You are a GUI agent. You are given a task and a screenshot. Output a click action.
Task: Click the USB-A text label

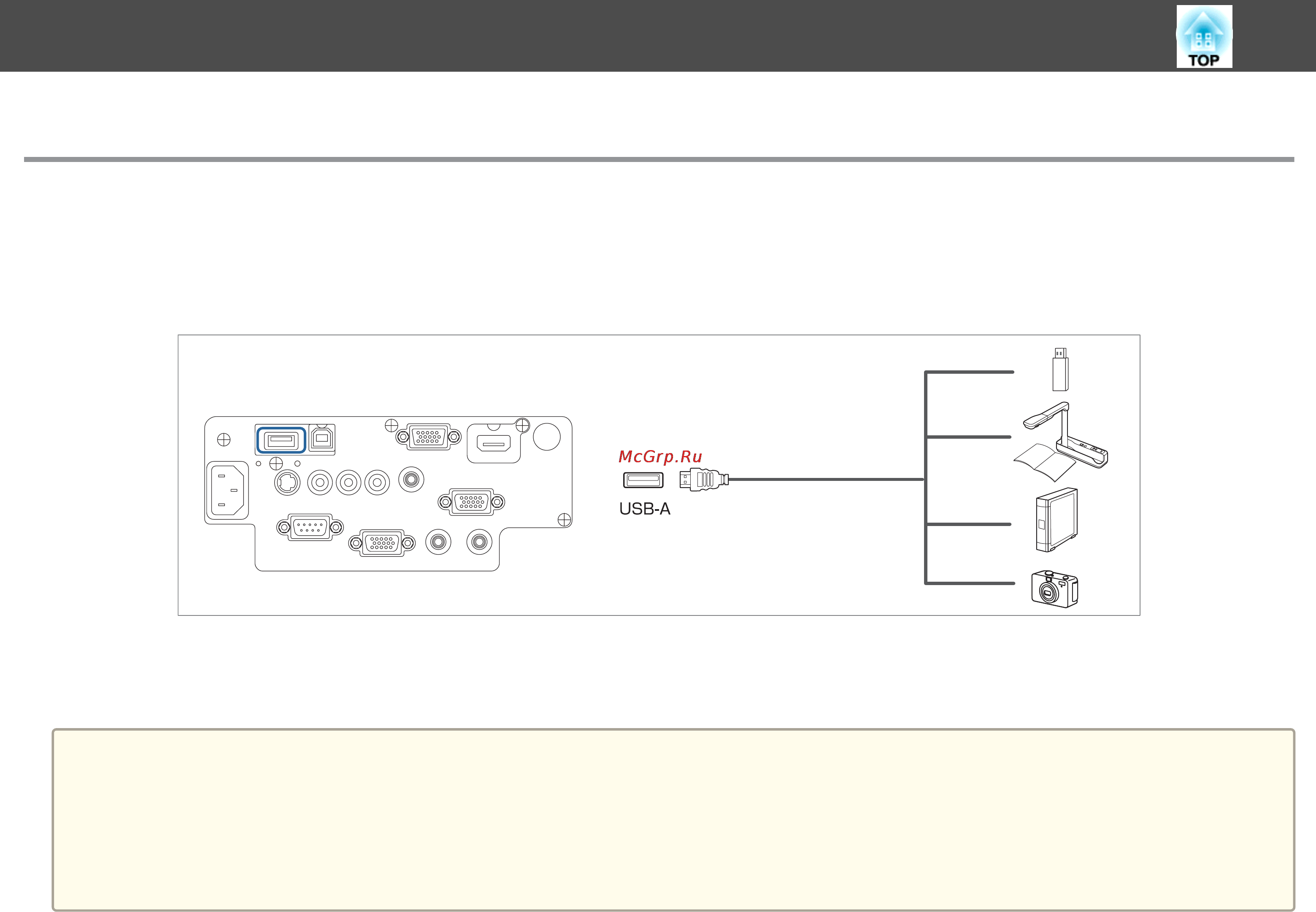tap(645, 509)
